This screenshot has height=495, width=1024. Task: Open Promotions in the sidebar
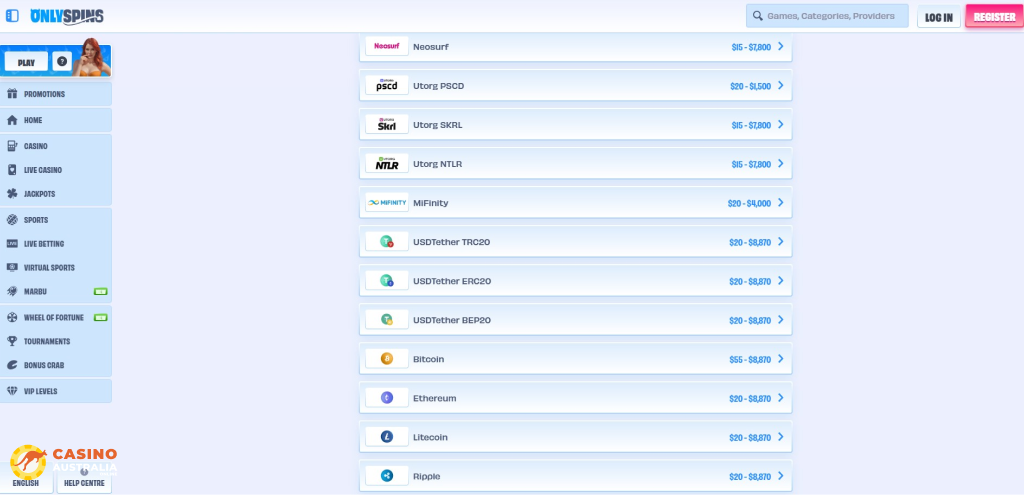point(45,94)
